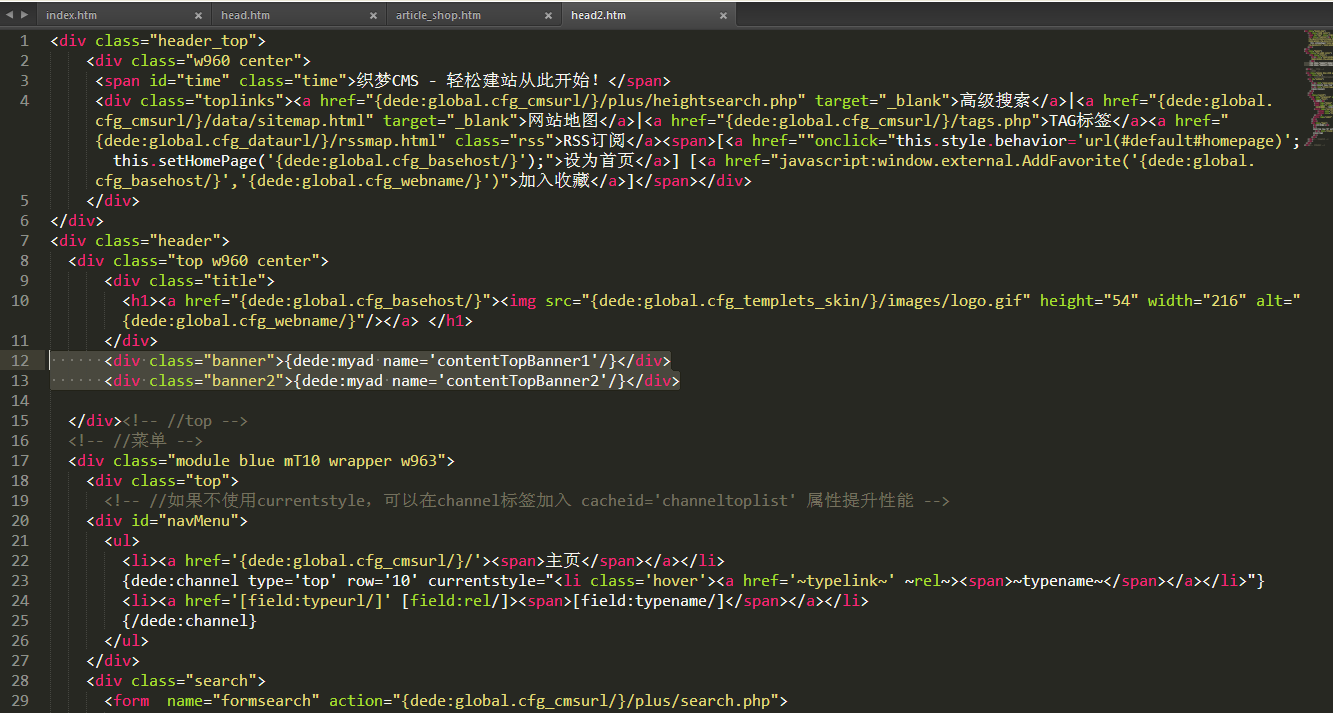Click the 主页 text on line 22
The height and width of the screenshot is (713, 1333).
563,561
